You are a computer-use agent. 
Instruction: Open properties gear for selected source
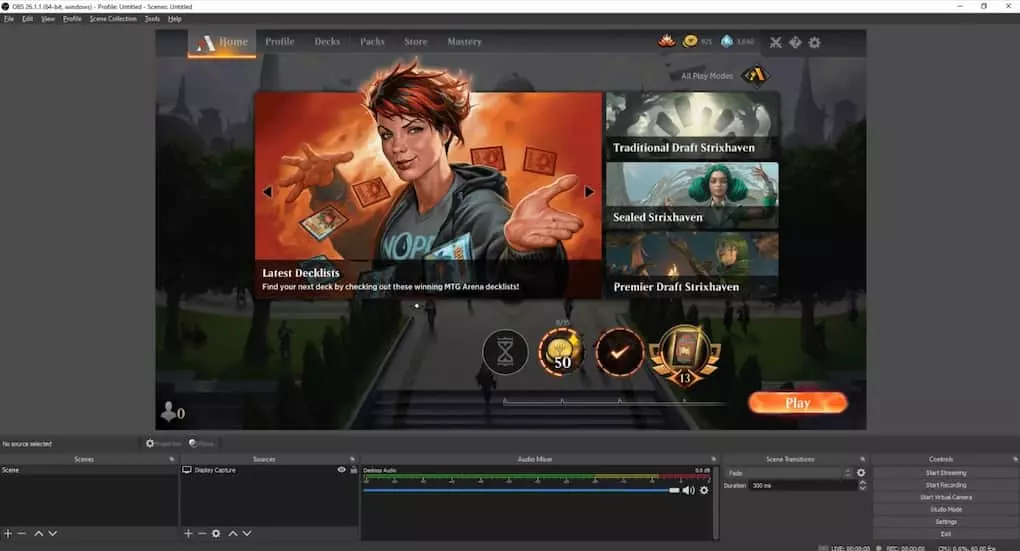click(216, 534)
